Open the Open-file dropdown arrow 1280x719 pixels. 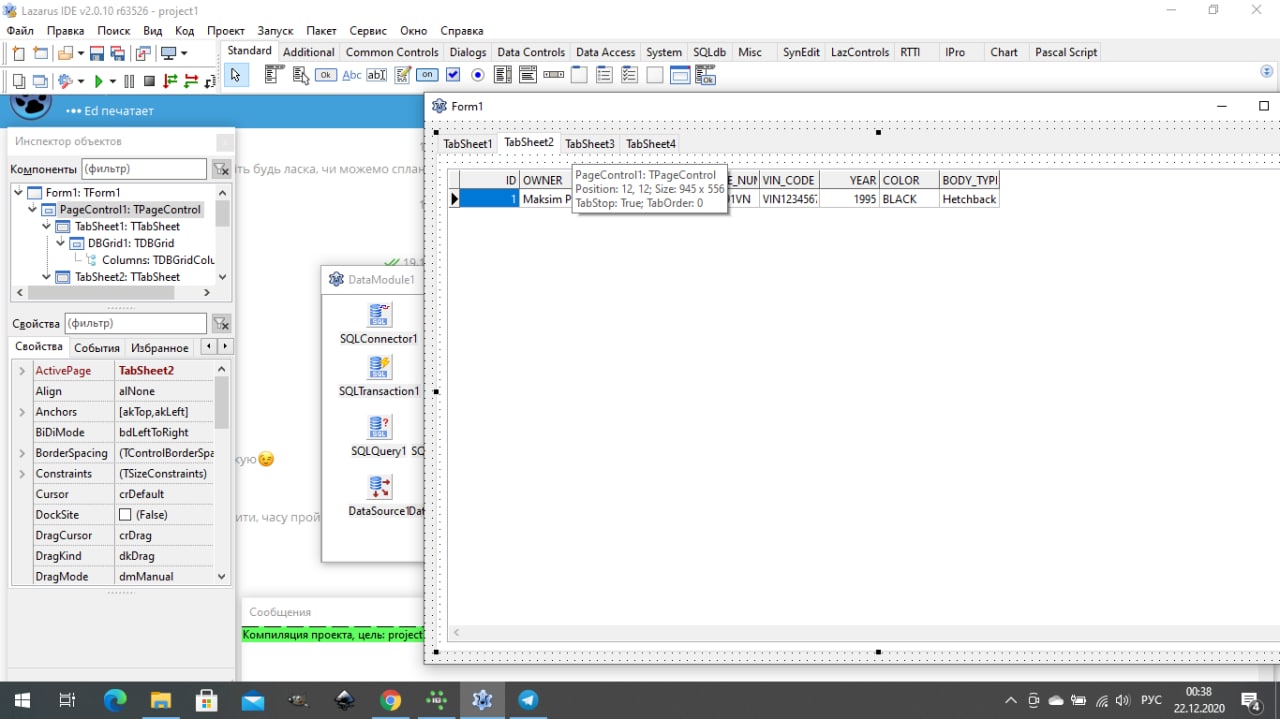80,54
